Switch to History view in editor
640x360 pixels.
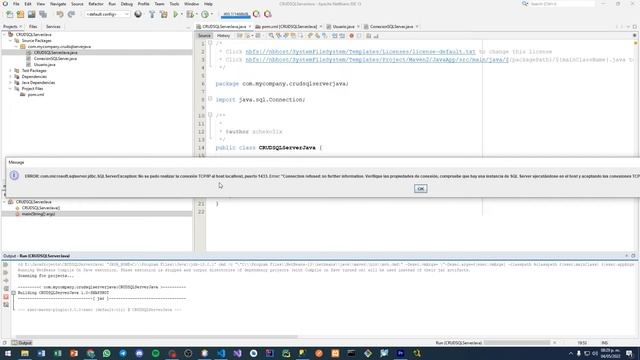point(223,36)
